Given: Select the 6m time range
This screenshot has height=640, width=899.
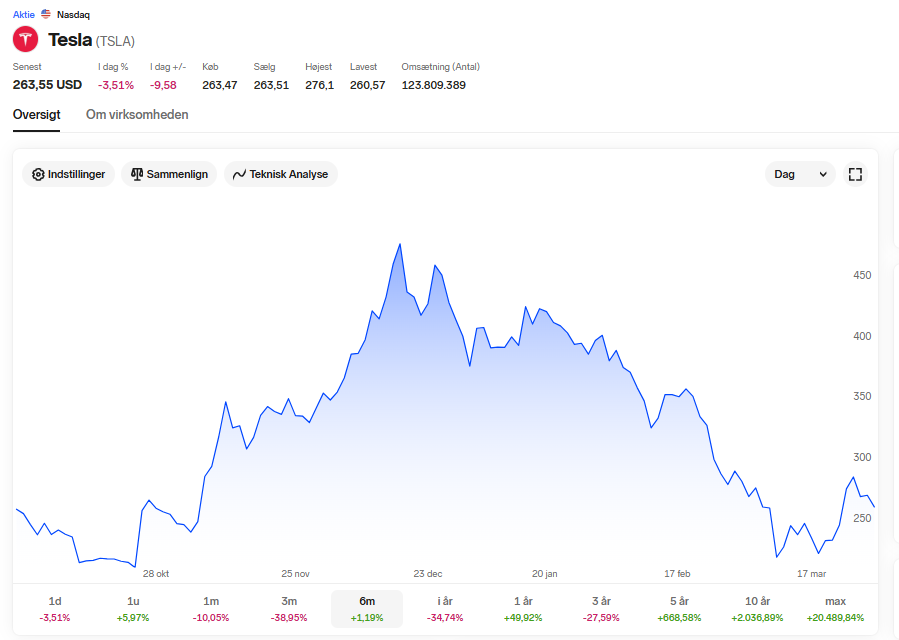Looking at the screenshot, I should (367, 608).
